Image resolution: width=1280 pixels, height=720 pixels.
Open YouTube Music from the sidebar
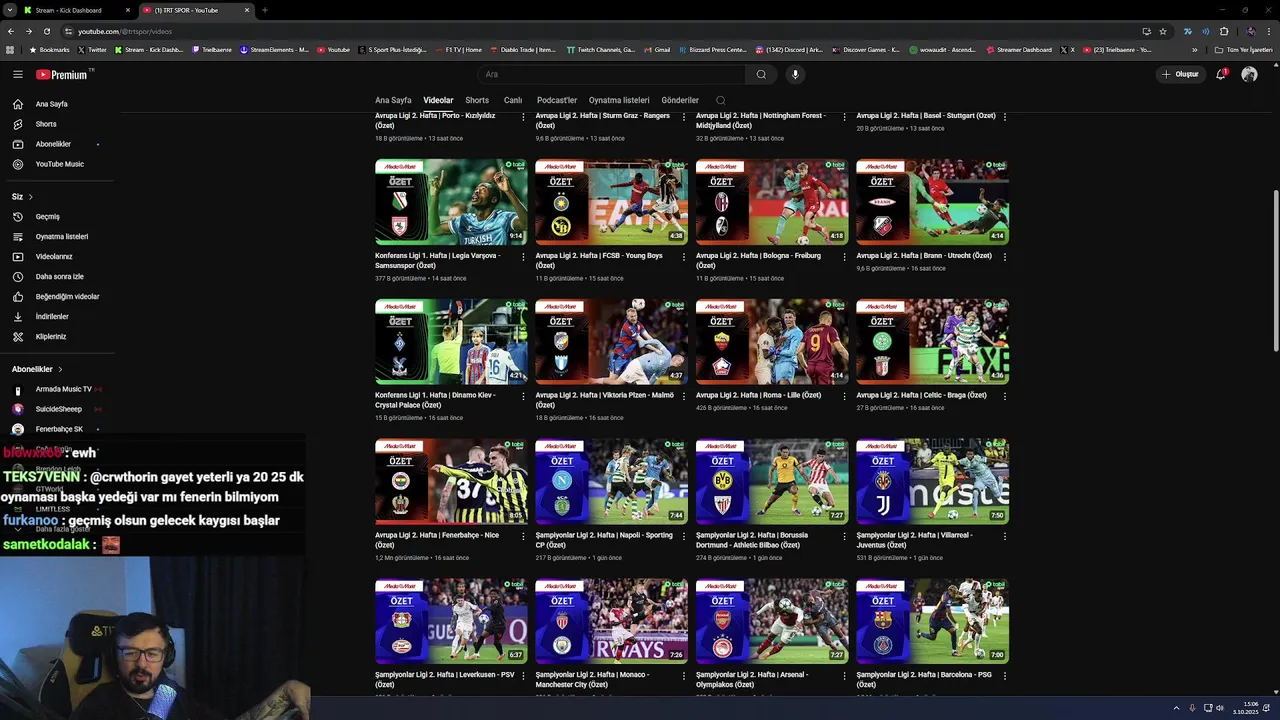tap(60, 164)
